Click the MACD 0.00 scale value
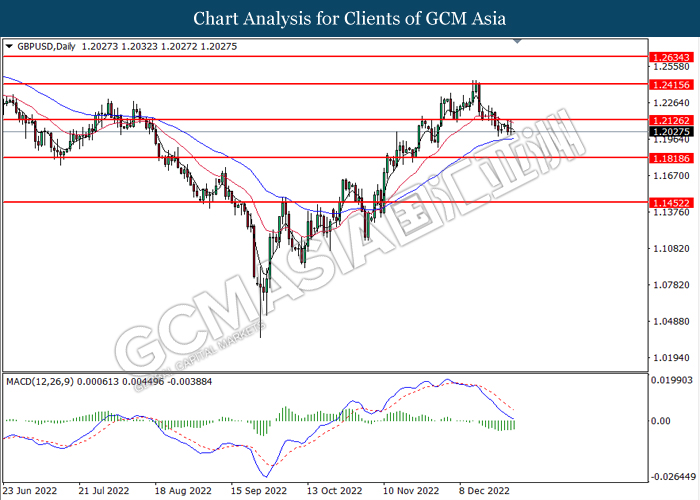 (661, 421)
